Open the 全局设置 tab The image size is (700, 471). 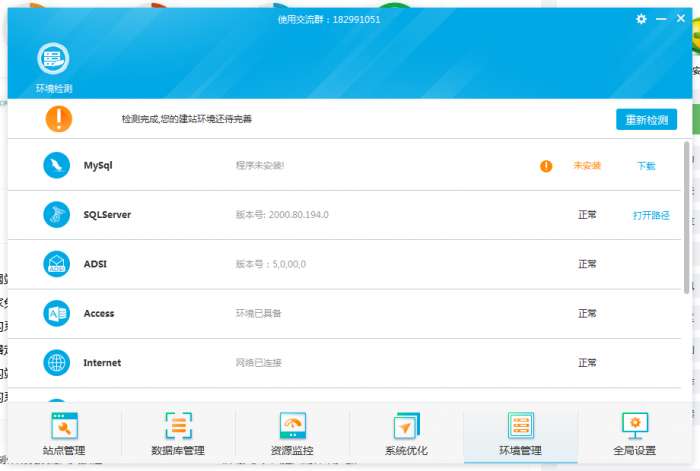(635, 433)
